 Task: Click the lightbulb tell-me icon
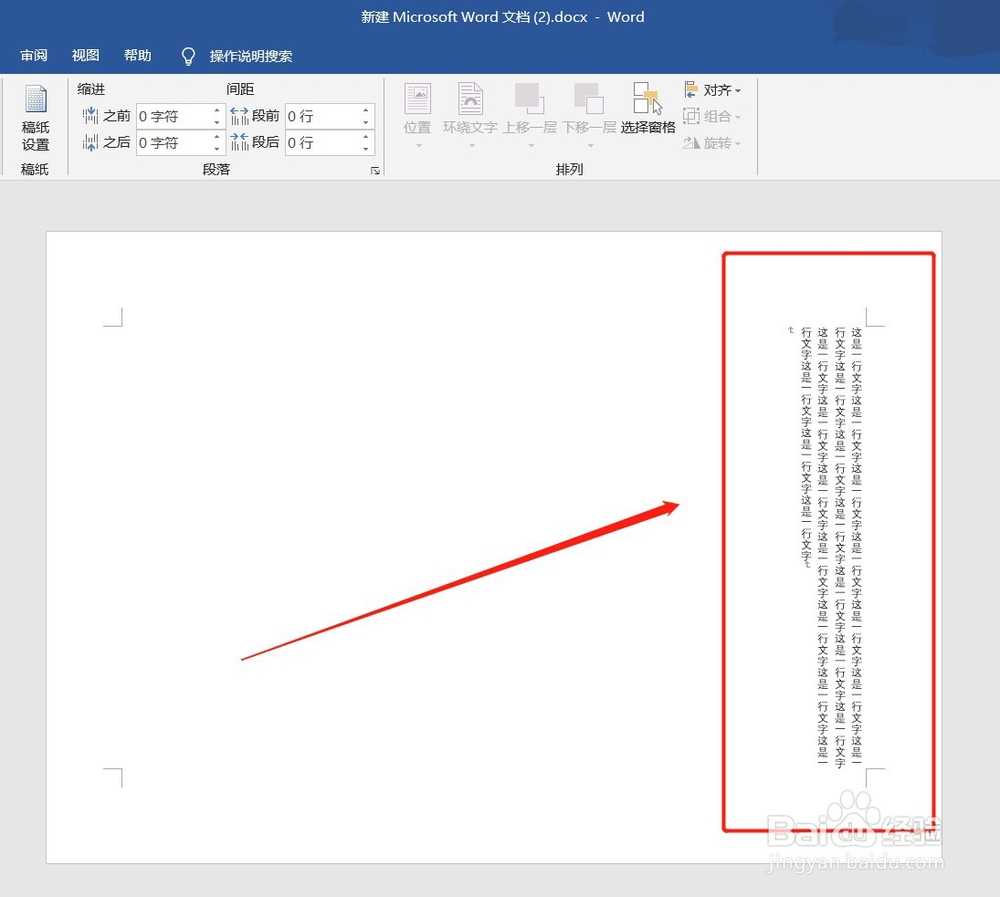pyautogui.click(x=188, y=56)
